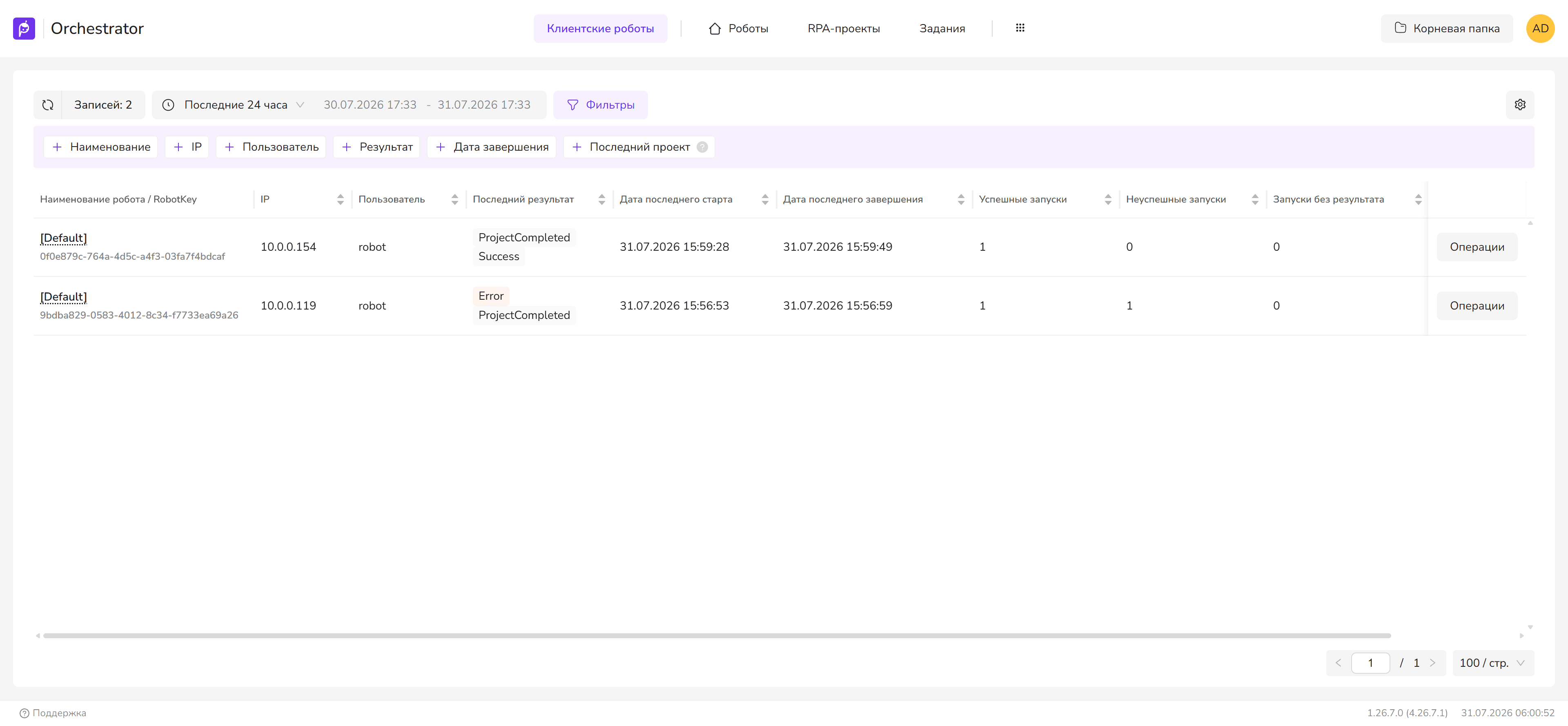Screen dimensions: 1568x726
Task: Add Результат filter
Action: [377, 147]
